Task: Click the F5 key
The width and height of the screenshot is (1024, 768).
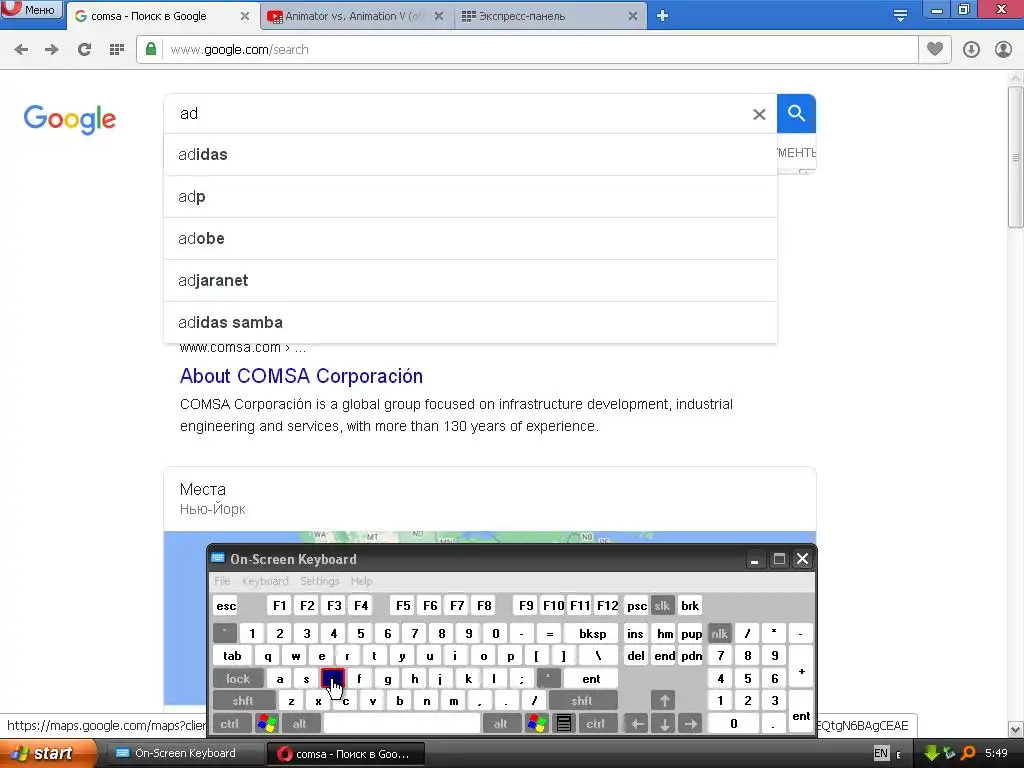Action: 403,606
